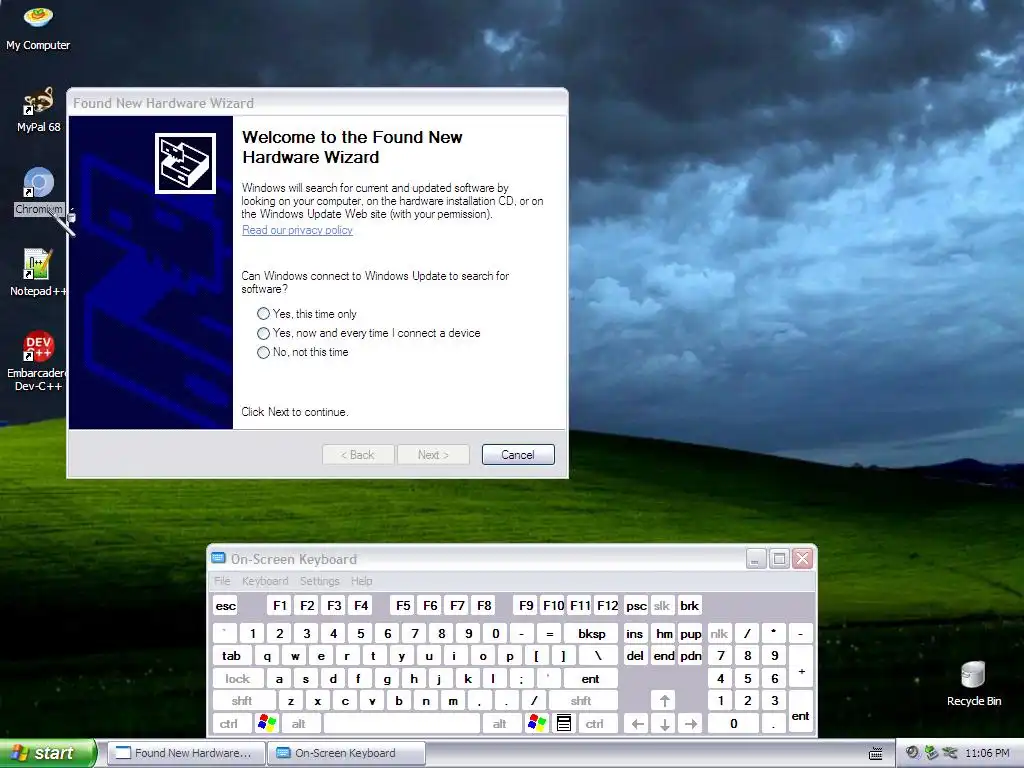This screenshot has width=1024, height=768.
Task: Open the Settings menu
Action: [x=319, y=581]
